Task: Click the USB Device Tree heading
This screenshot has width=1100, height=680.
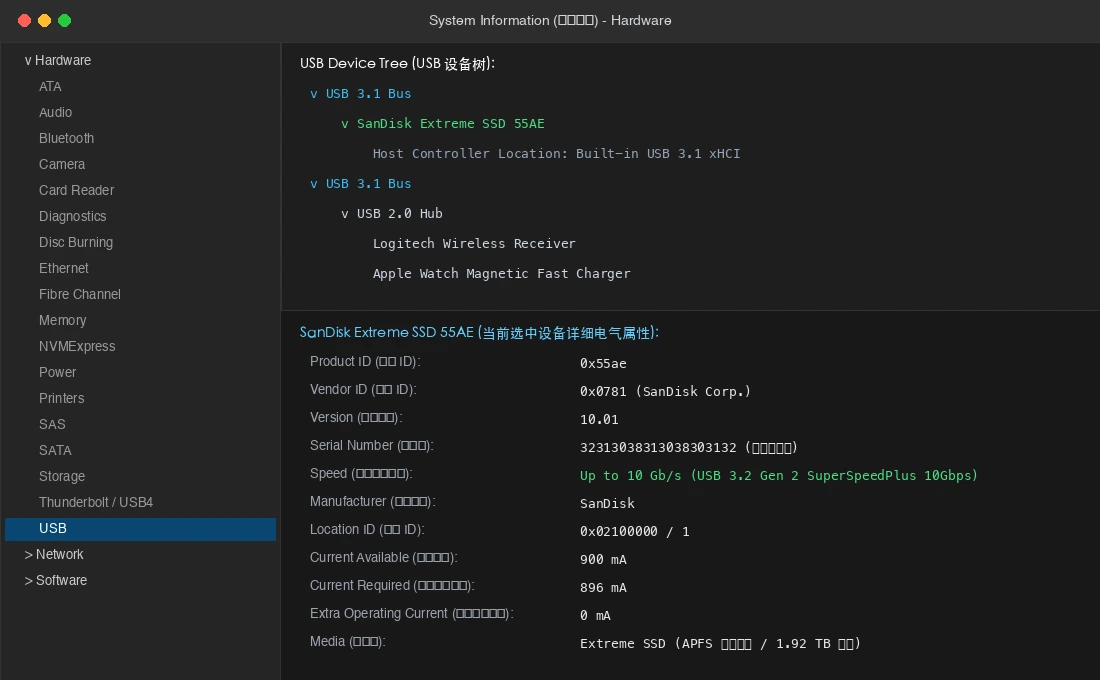Action: point(397,63)
